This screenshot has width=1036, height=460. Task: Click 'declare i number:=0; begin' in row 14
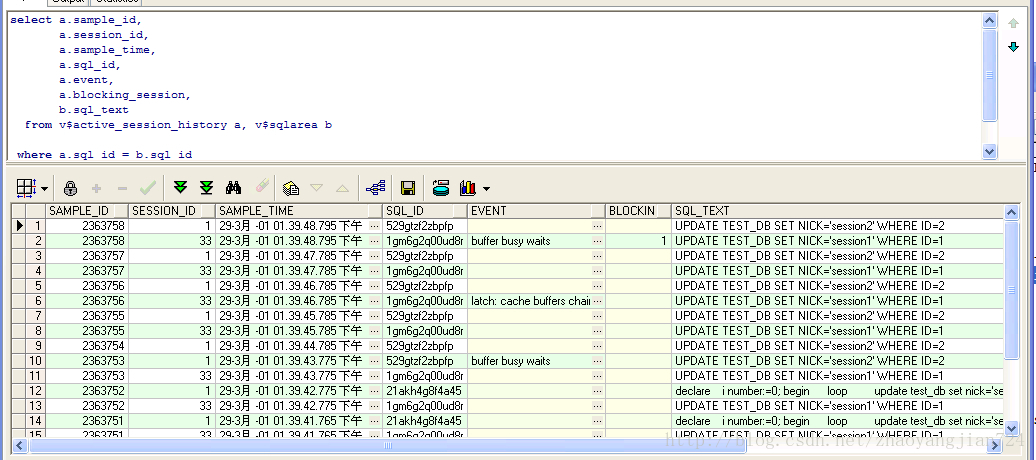pos(742,421)
